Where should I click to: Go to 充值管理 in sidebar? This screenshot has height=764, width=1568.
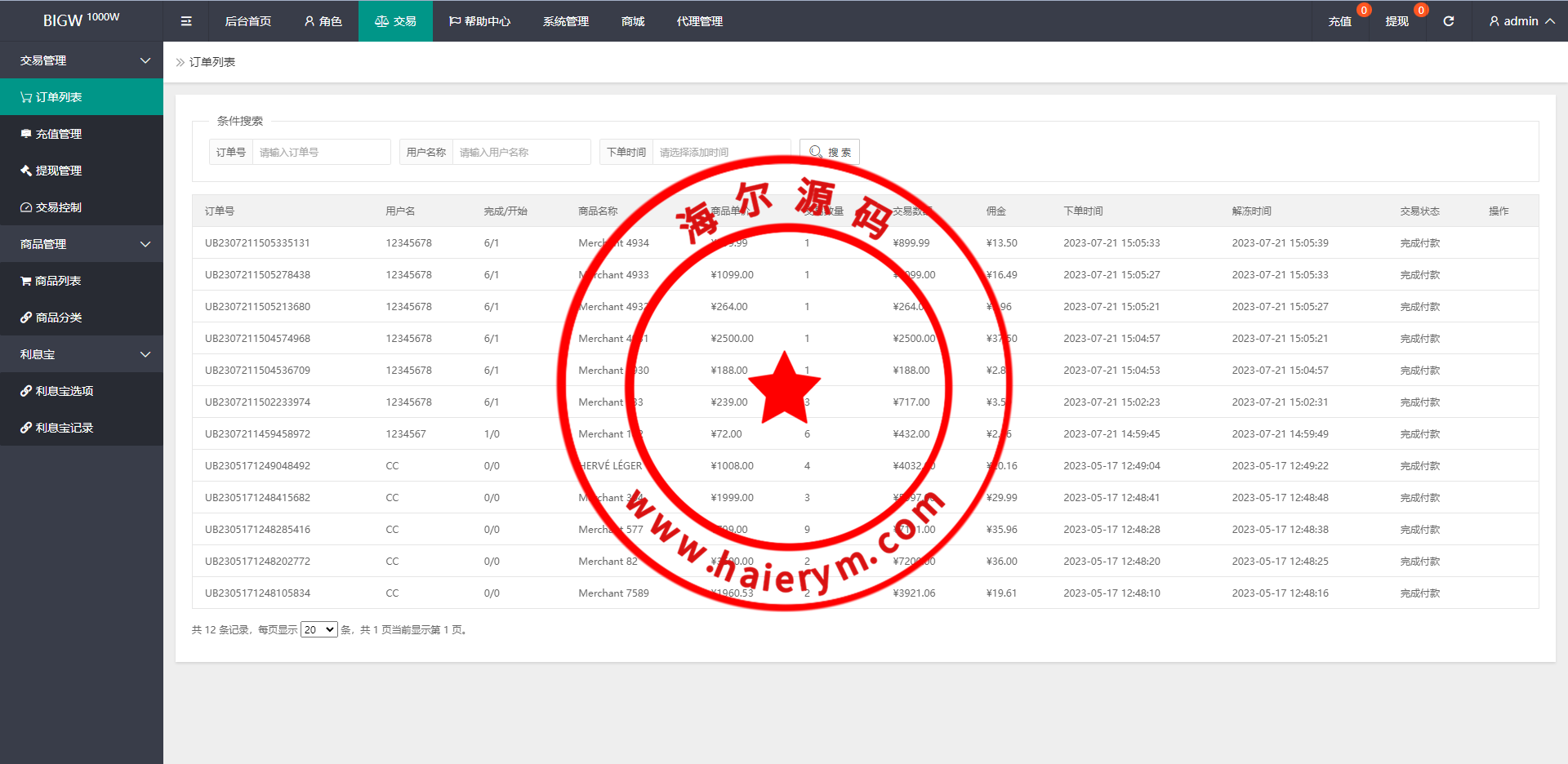(82, 134)
